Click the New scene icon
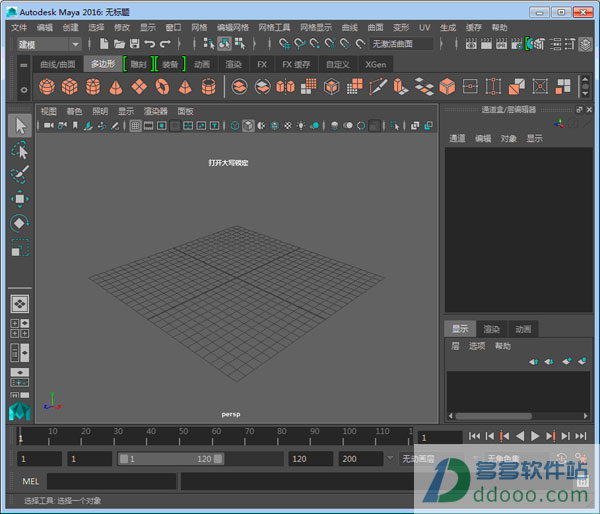Screen dimensions: 600x514 click(x=104, y=44)
